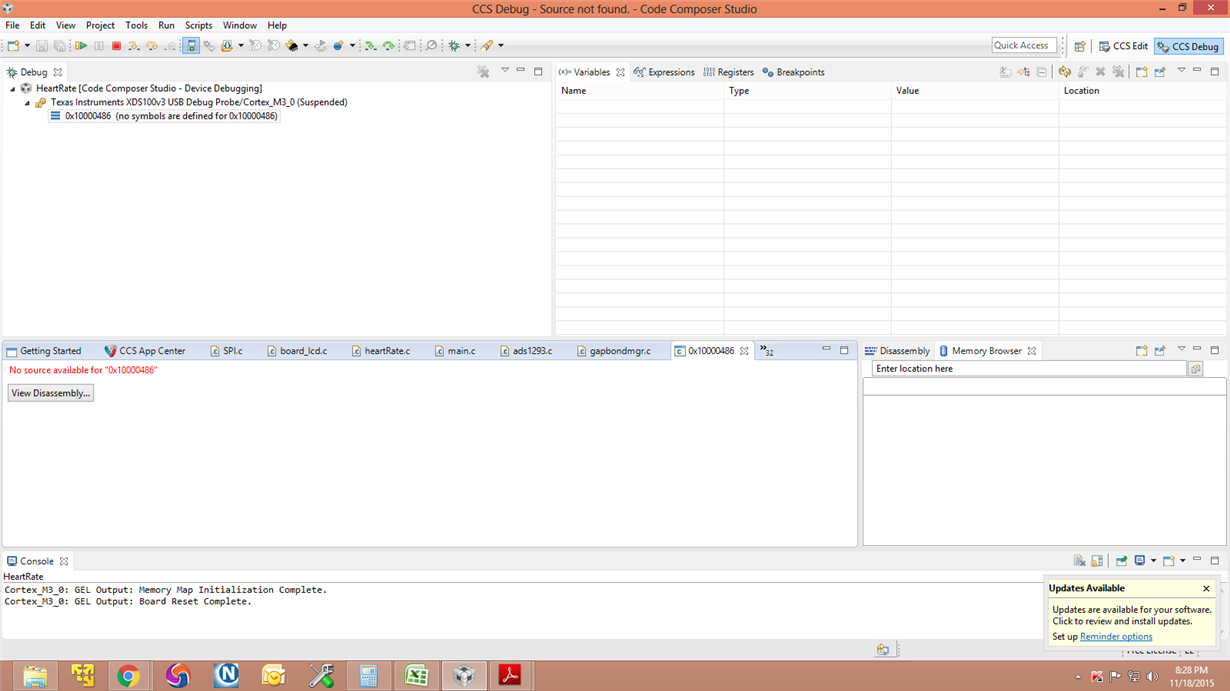
Task: Open Chrome from the Windows taskbar
Action: pos(128,676)
